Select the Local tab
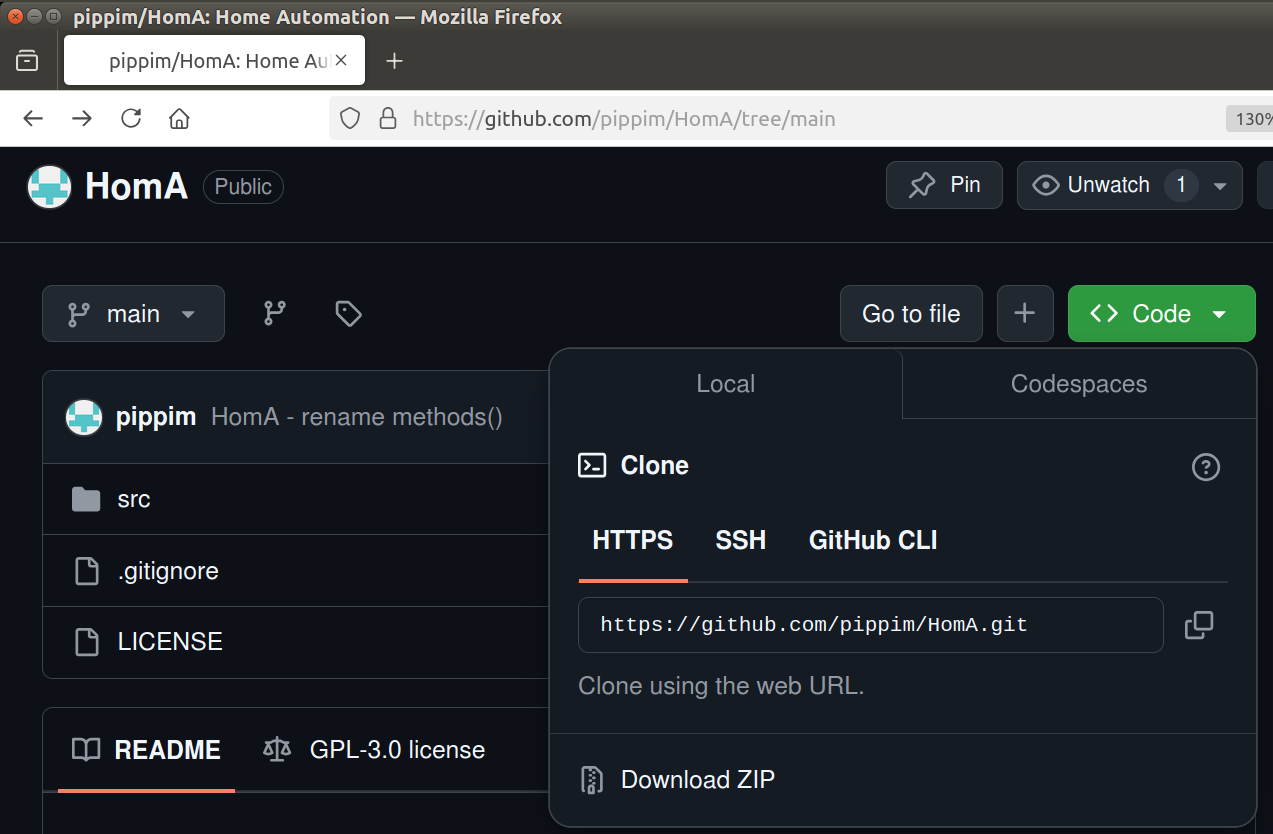The width and height of the screenshot is (1273, 834). pyautogui.click(x=725, y=384)
